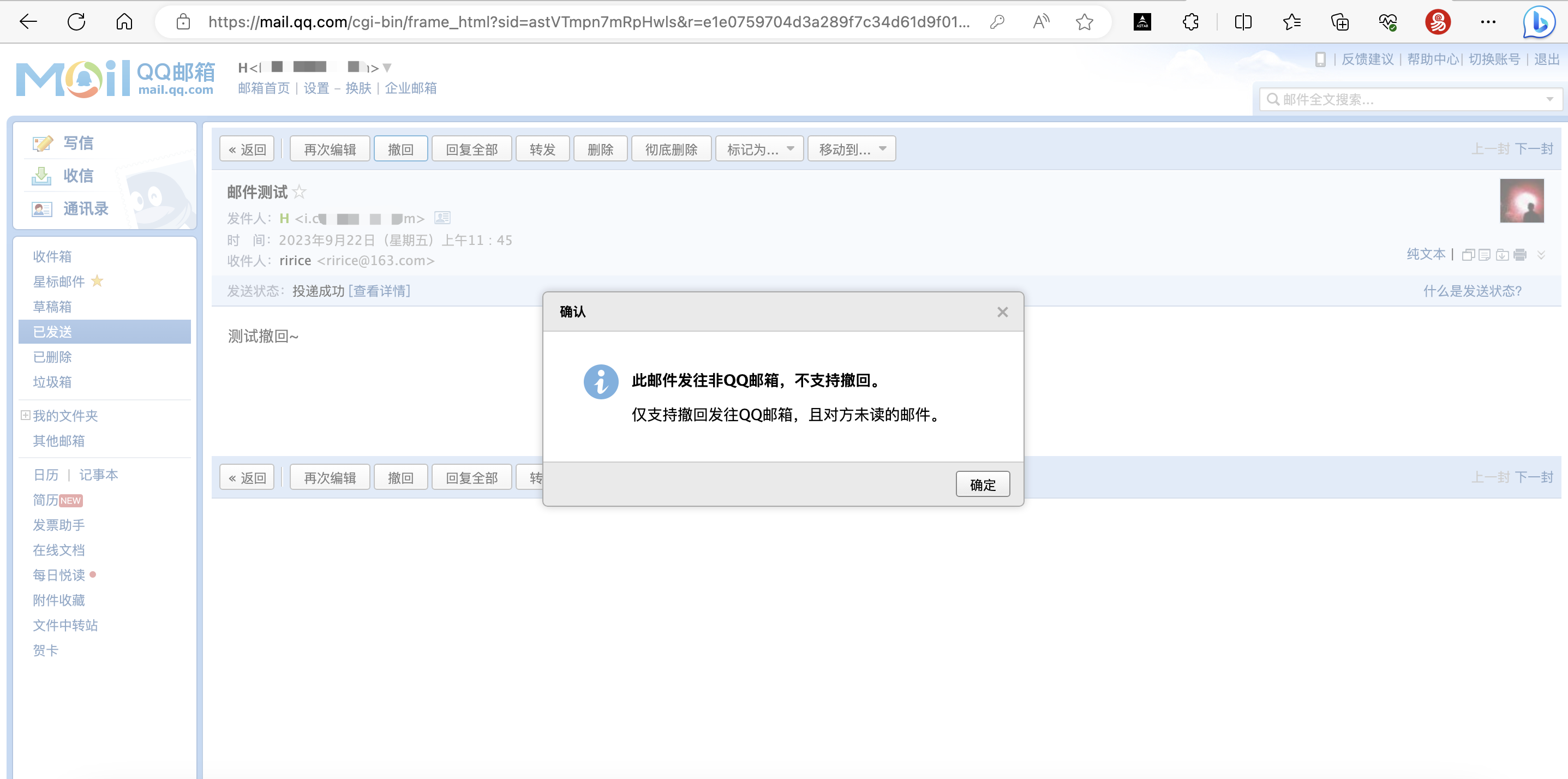Viewport: 1568px width, 779px height.
Task: Switch to 记事本 in the sidebar
Action: [x=99, y=475]
